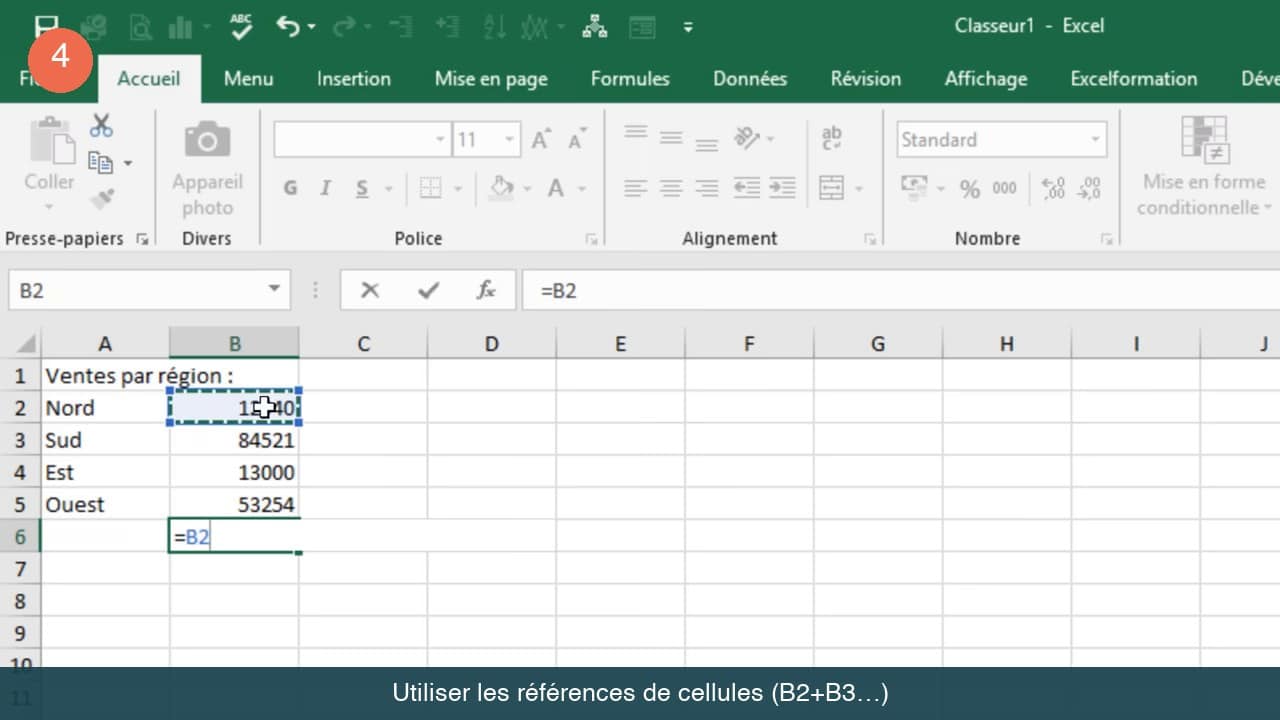Click the wrap text icon
This screenshot has height=720, width=1280.
(x=831, y=139)
